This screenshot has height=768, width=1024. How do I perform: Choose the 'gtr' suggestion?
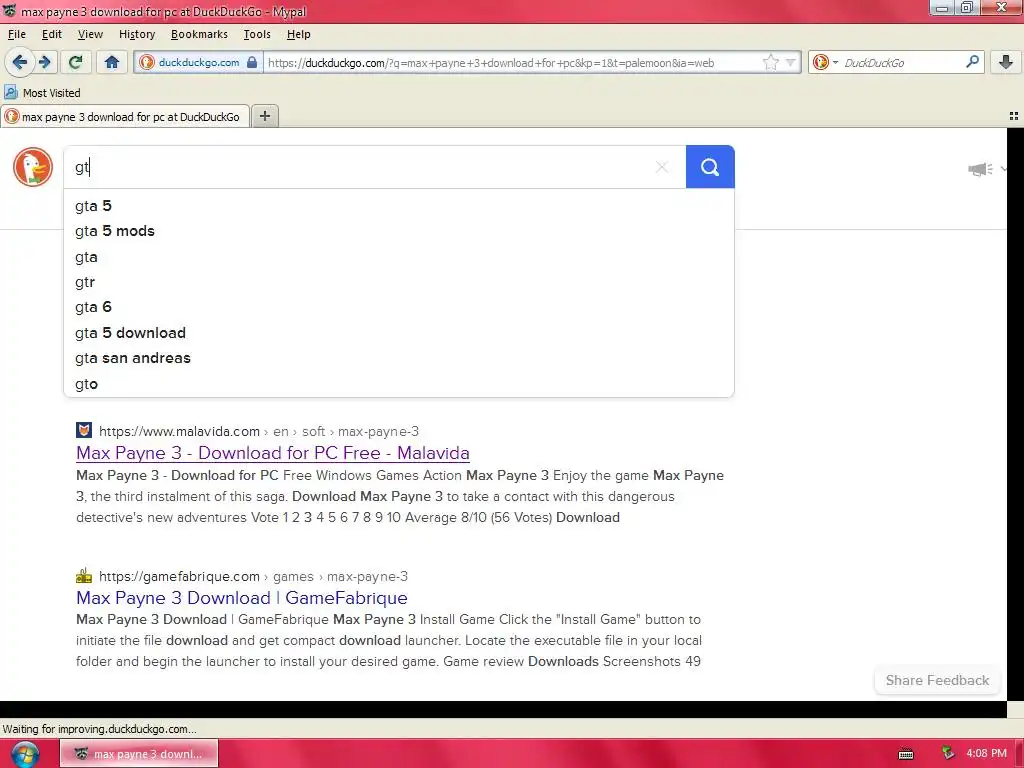pyautogui.click(x=398, y=282)
